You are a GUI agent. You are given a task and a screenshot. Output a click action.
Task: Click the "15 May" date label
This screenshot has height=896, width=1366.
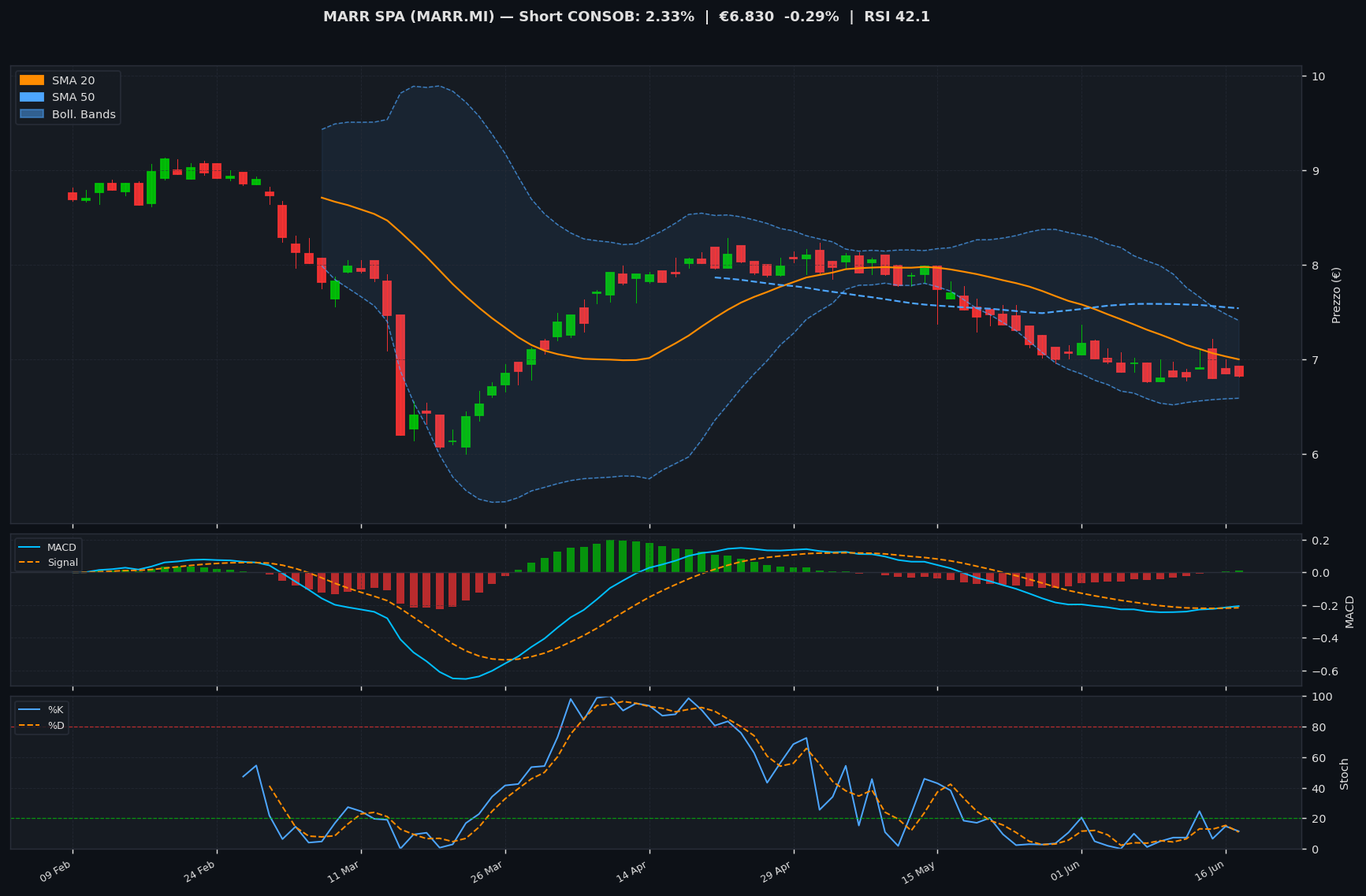click(919, 872)
